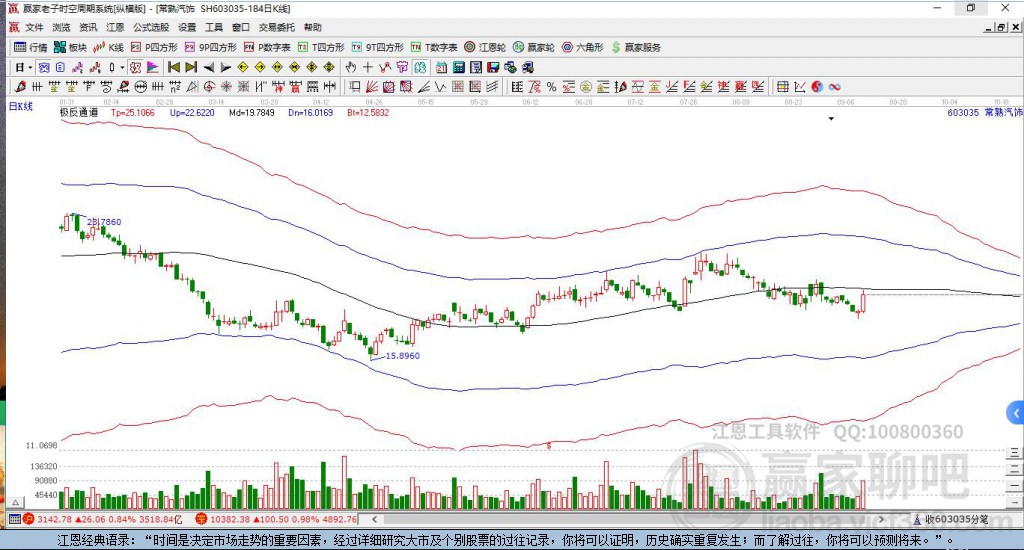Click the black right-arrow move-forward icon
1024x550 pixels.
(x=226, y=67)
